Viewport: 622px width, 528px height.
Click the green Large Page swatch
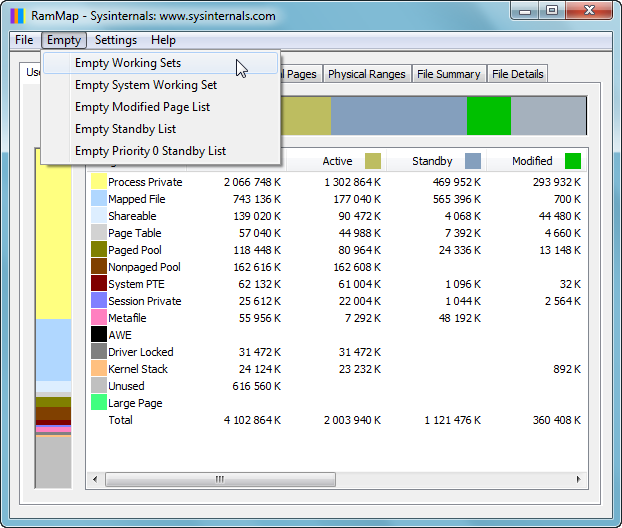(99, 402)
